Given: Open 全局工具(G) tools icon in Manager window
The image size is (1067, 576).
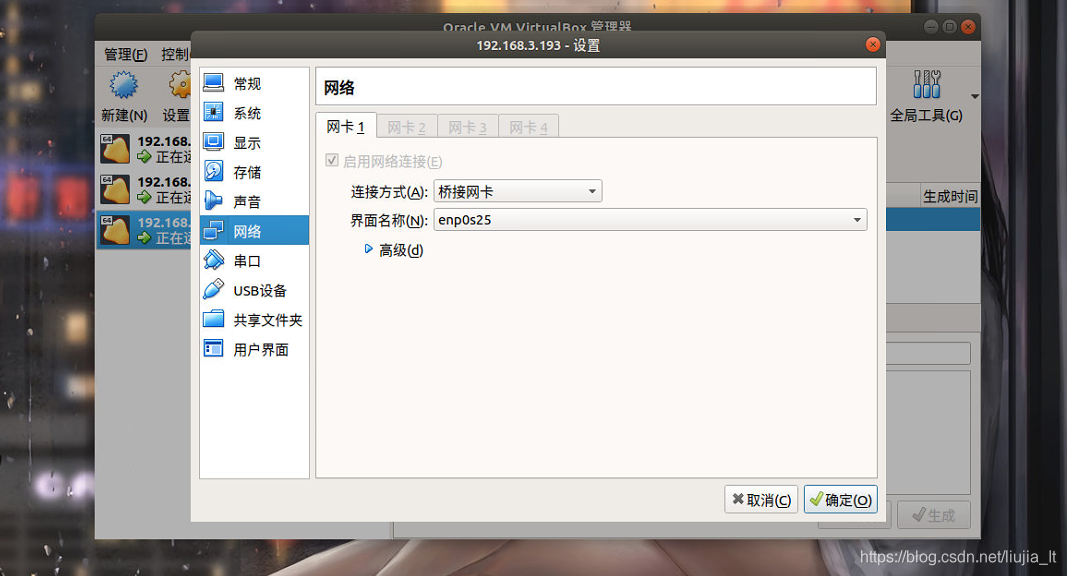Looking at the screenshot, I should pyautogui.click(x=926, y=84).
